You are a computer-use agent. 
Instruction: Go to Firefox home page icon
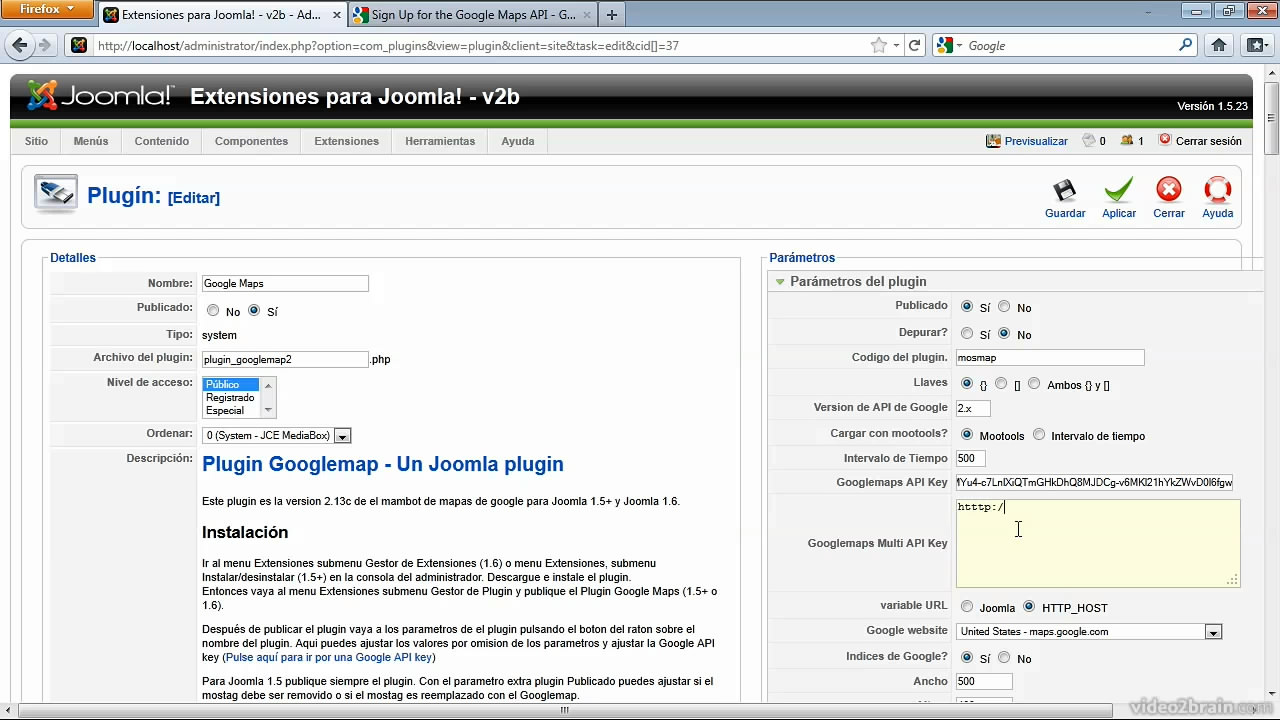[1219, 45]
